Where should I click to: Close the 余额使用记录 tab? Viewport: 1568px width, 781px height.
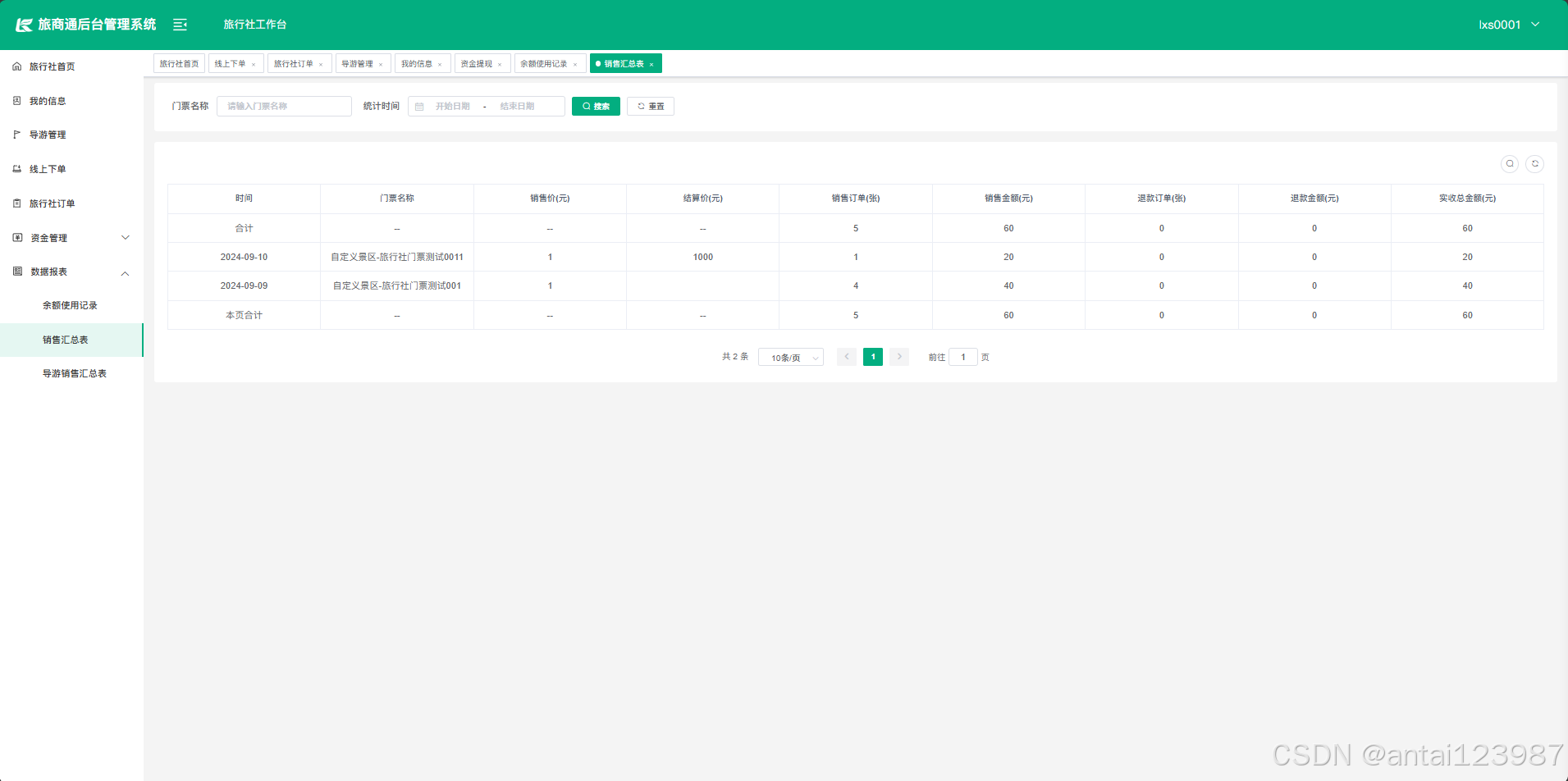coord(575,64)
